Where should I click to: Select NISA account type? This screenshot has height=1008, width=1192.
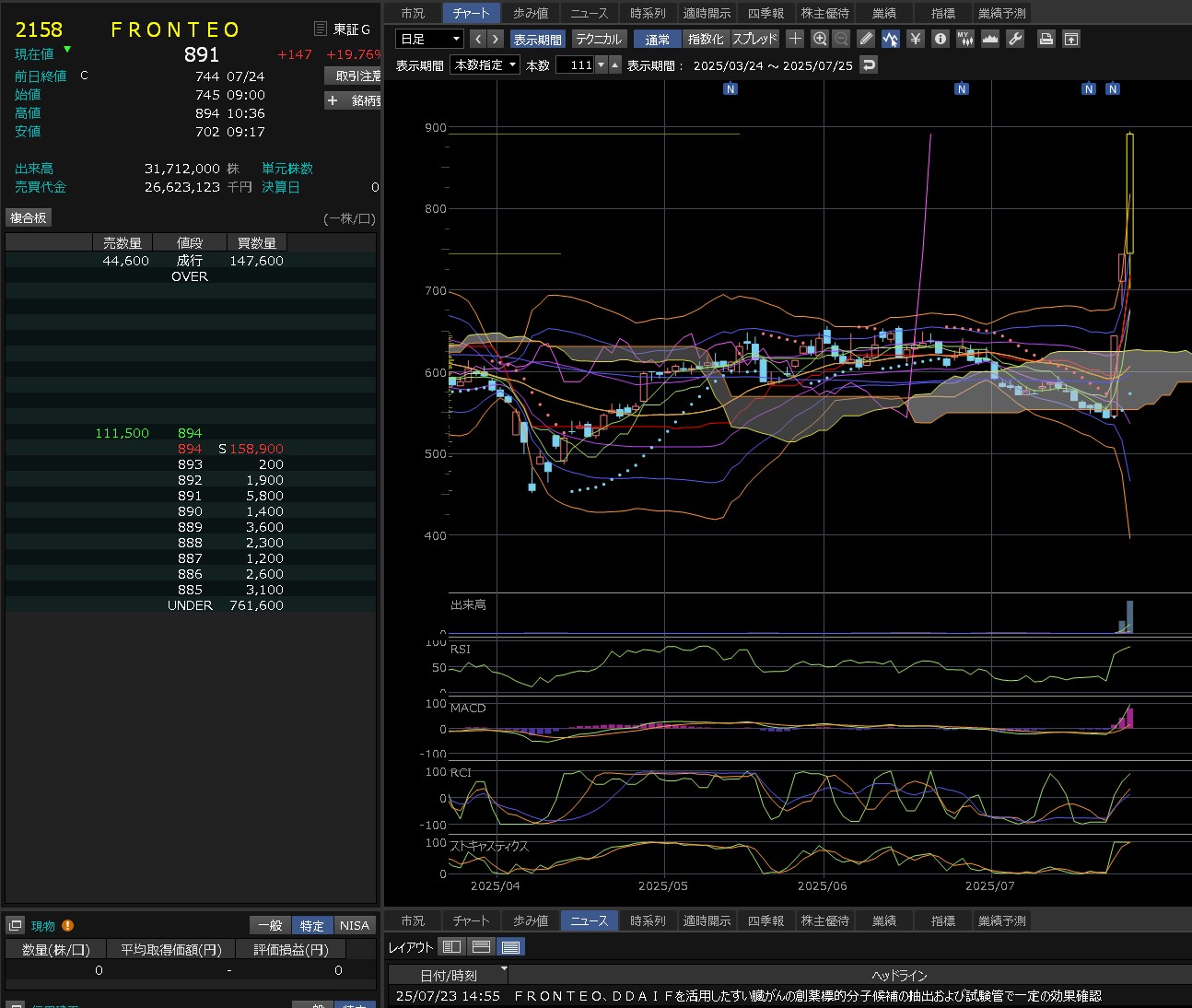click(355, 925)
